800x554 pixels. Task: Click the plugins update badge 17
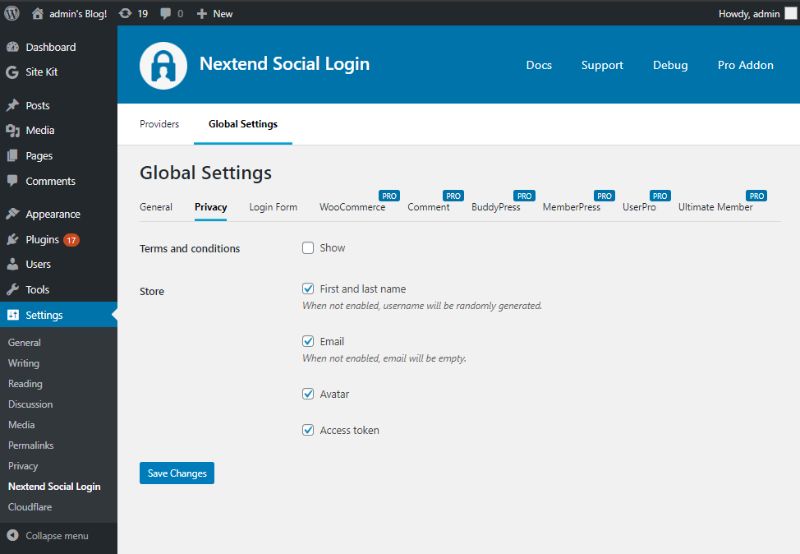tap(71, 240)
